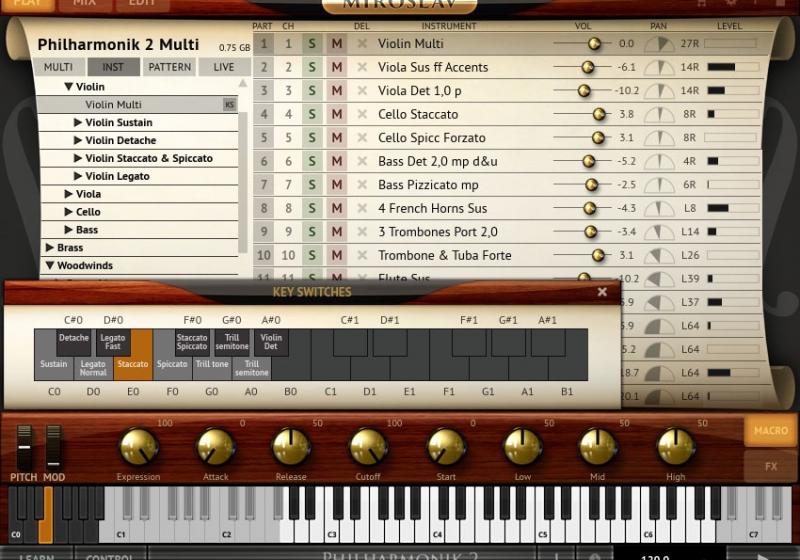Expand the Violin Sustain folder
This screenshot has height=560, width=800.
tap(78, 123)
